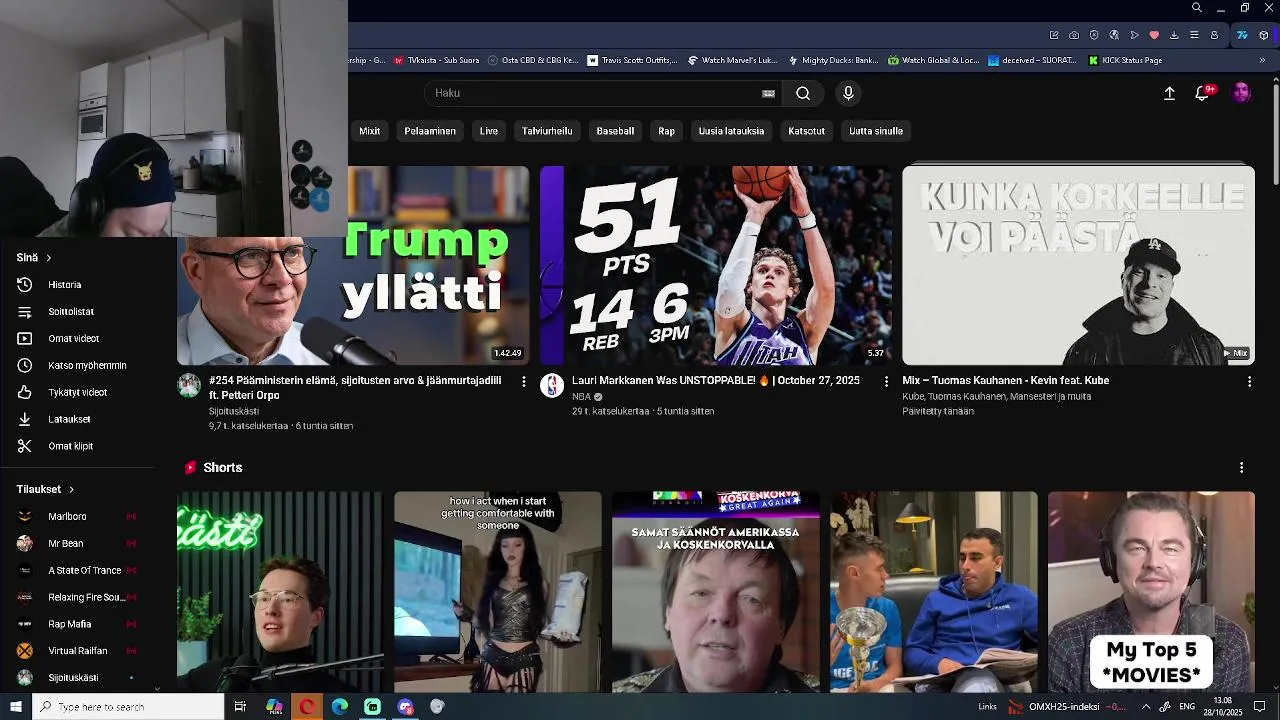Screen dimensions: 1280x720
Task: Open the YouTube account avatar menu
Action: click(1241, 93)
